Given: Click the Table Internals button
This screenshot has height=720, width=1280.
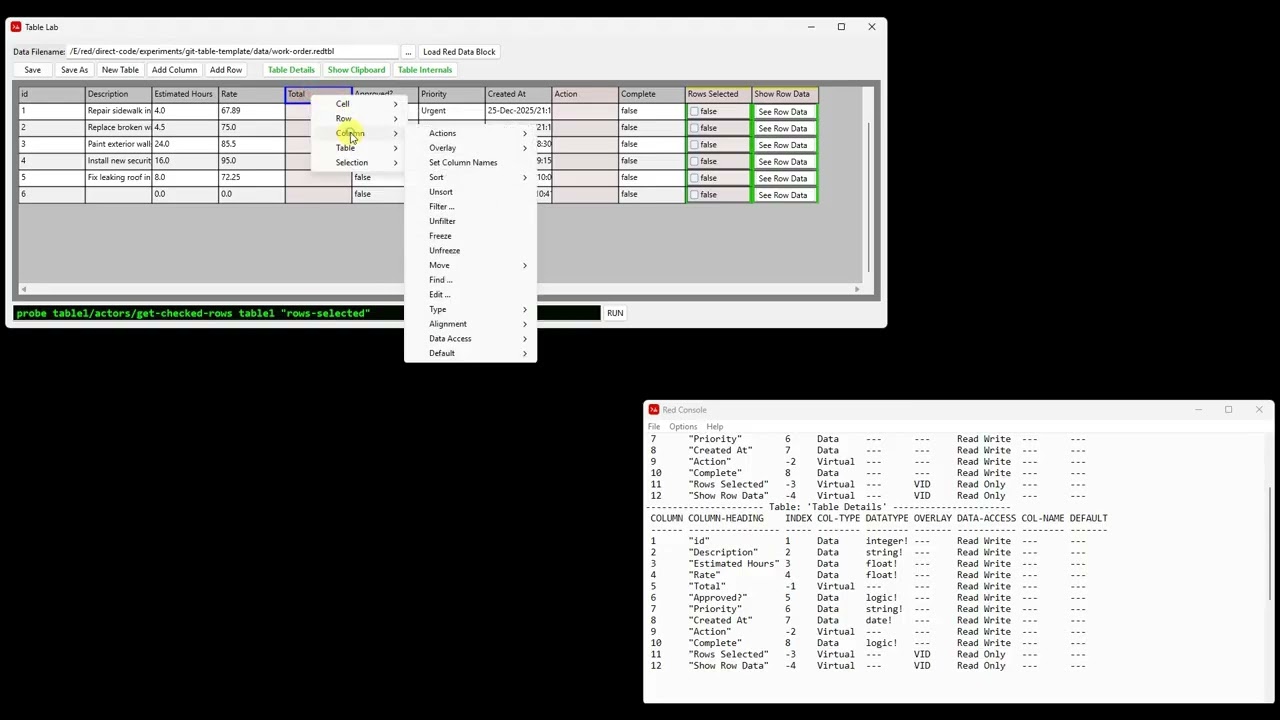Looking at the screenshot, I should [x=425, y=70].
